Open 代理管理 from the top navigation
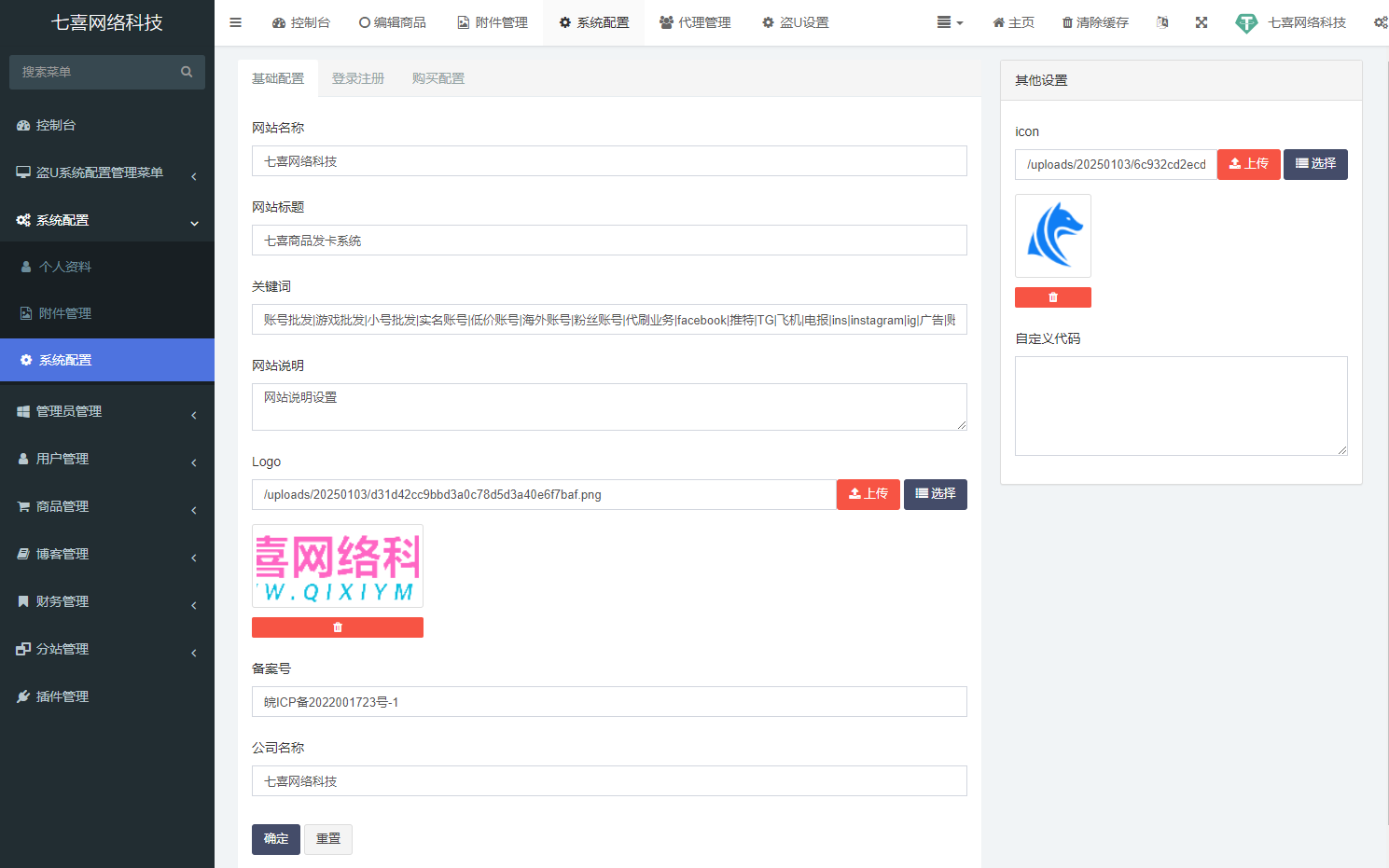Image resolution: width=1389 pixels, height=868 pixels. point(695,21)
